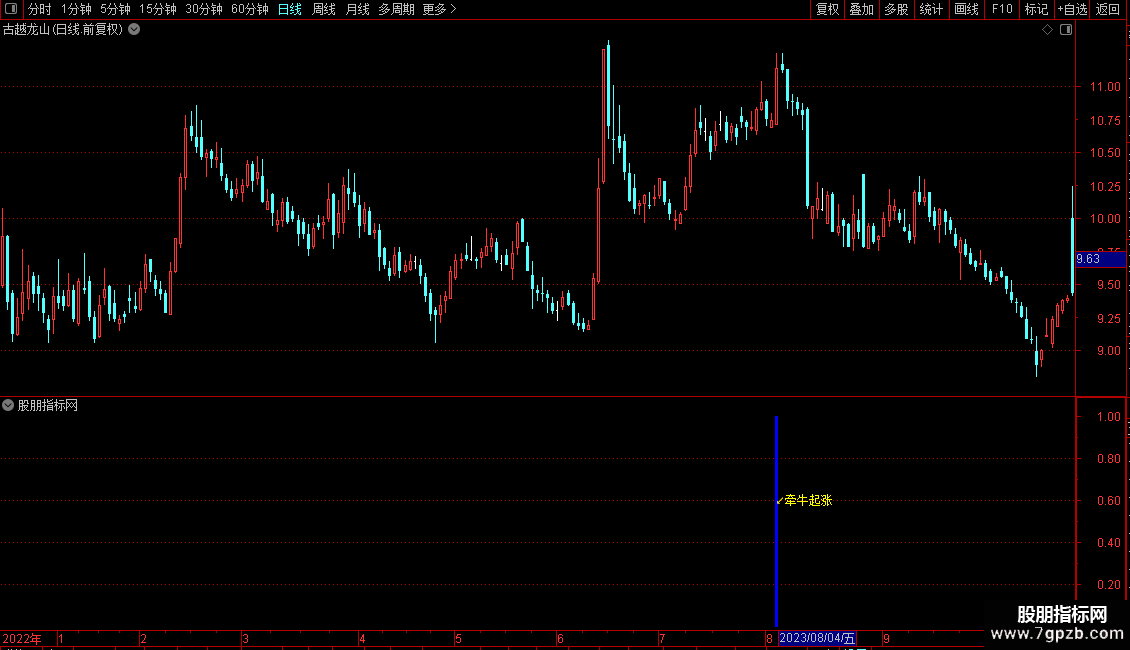
Task: Switch to 周线 weekly chart
Action: pos(324,9)
